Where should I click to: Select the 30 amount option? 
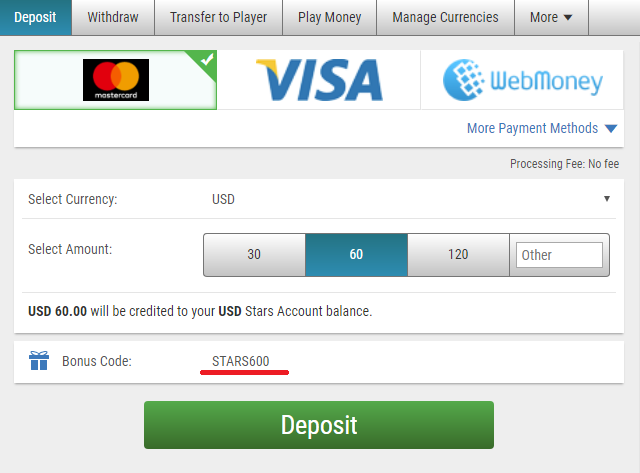point(254,255)
